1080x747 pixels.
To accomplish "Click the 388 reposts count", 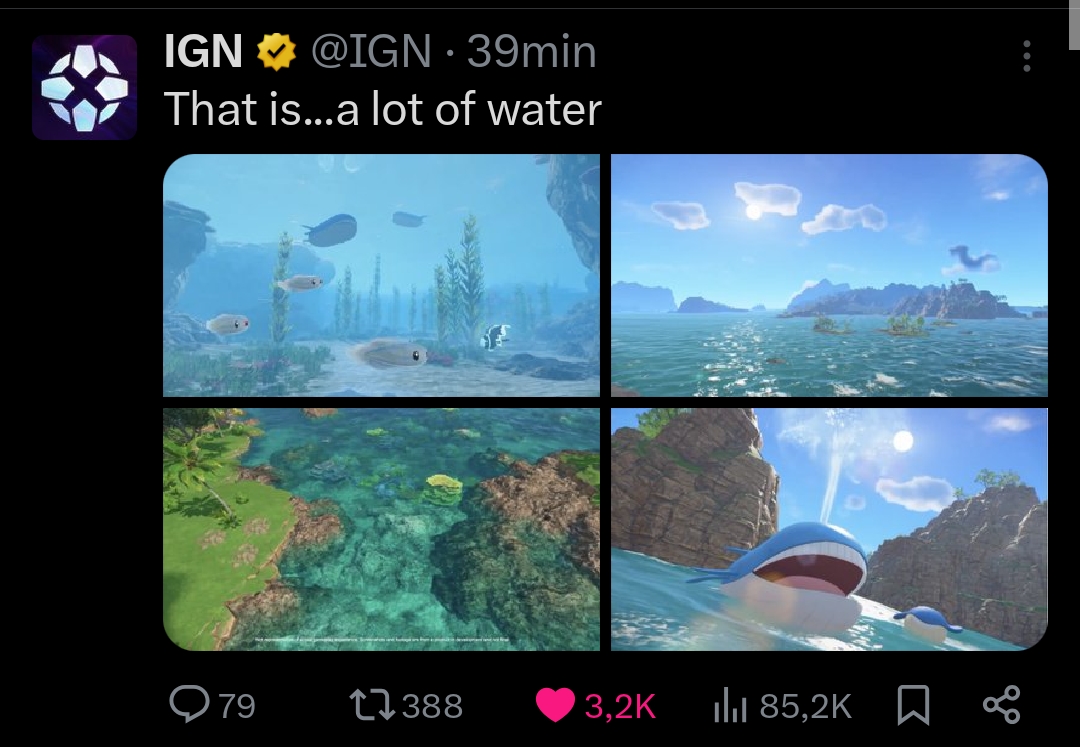I will tap(432, 707).
